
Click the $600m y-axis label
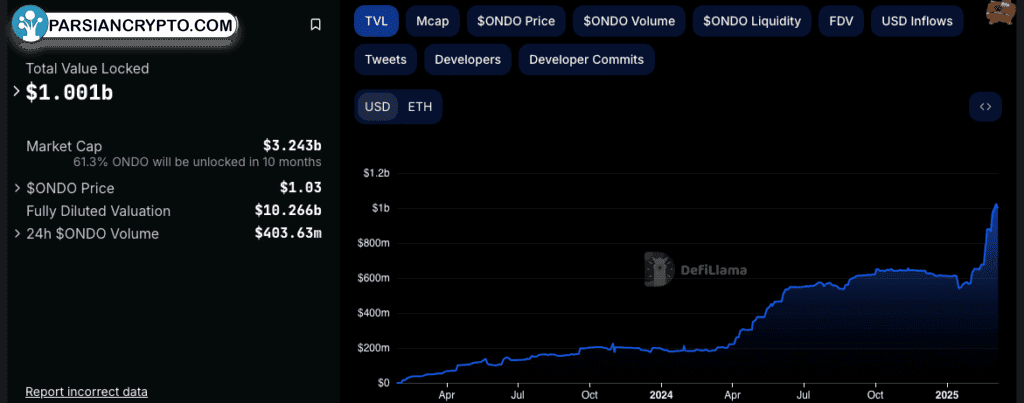click(x=376, y=278)
